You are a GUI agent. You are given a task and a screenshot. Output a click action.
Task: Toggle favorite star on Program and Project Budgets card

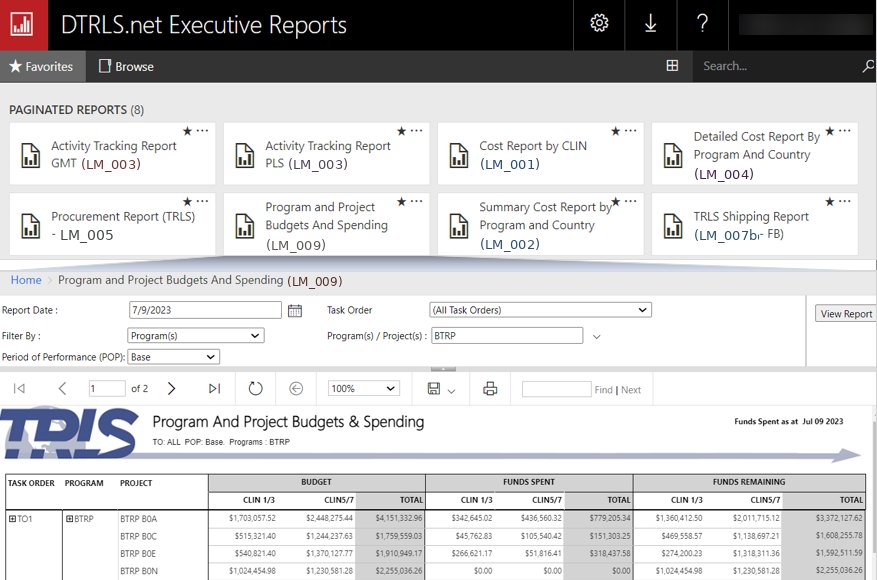tap(402, 201)
